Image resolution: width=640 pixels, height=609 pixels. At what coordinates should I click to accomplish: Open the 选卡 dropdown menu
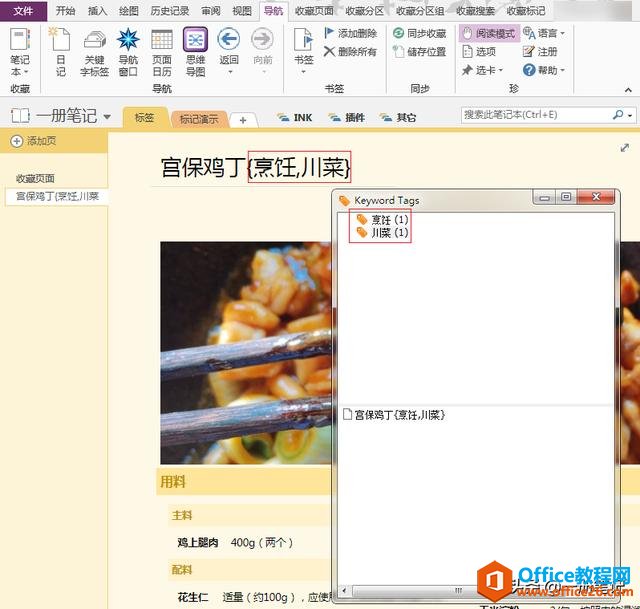[483, 70]
